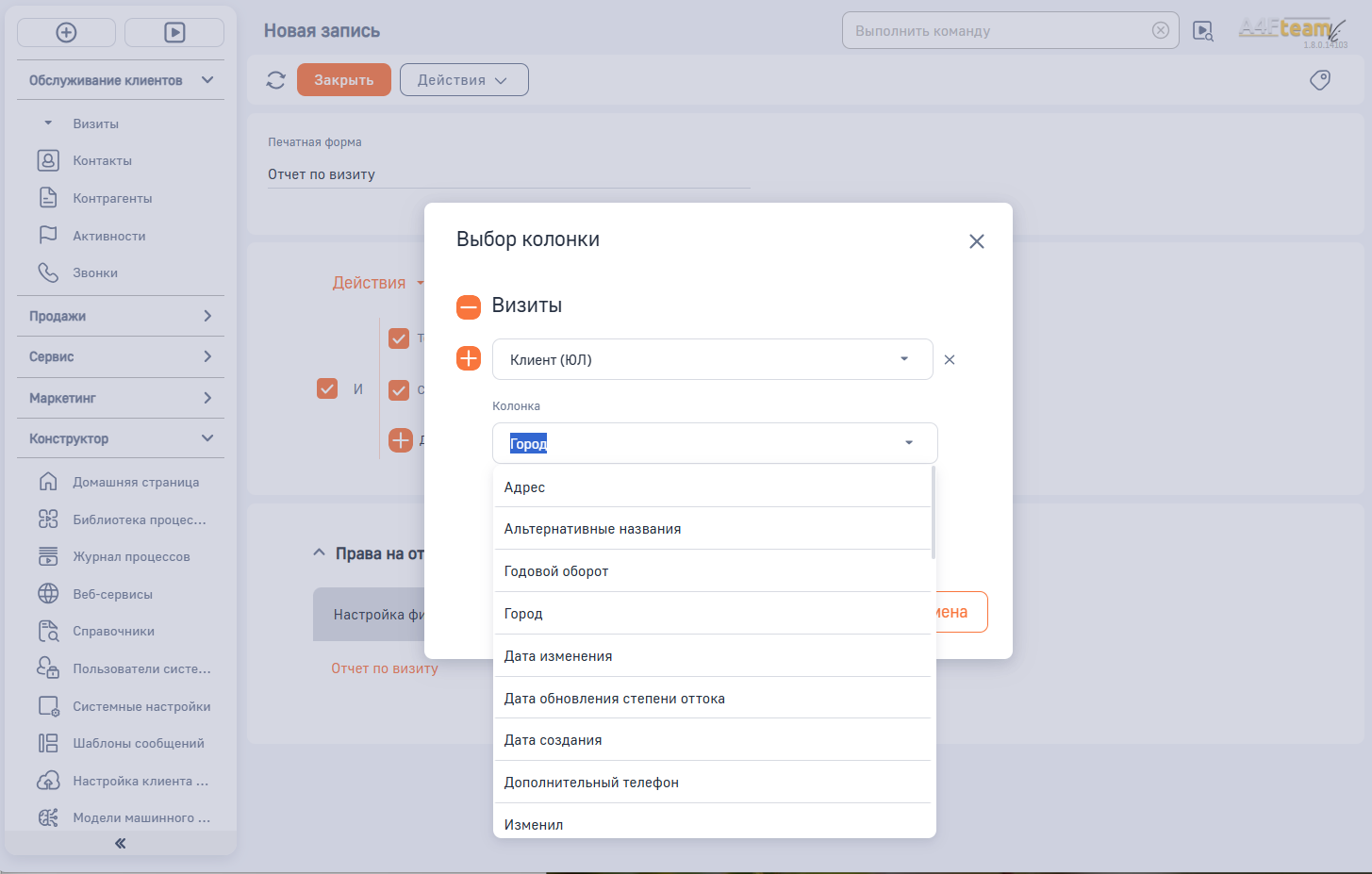The image size is (1372, 874).
Task: Open Контакты from the sidebar
Action: pyautogui.click(x=102, y=161)
